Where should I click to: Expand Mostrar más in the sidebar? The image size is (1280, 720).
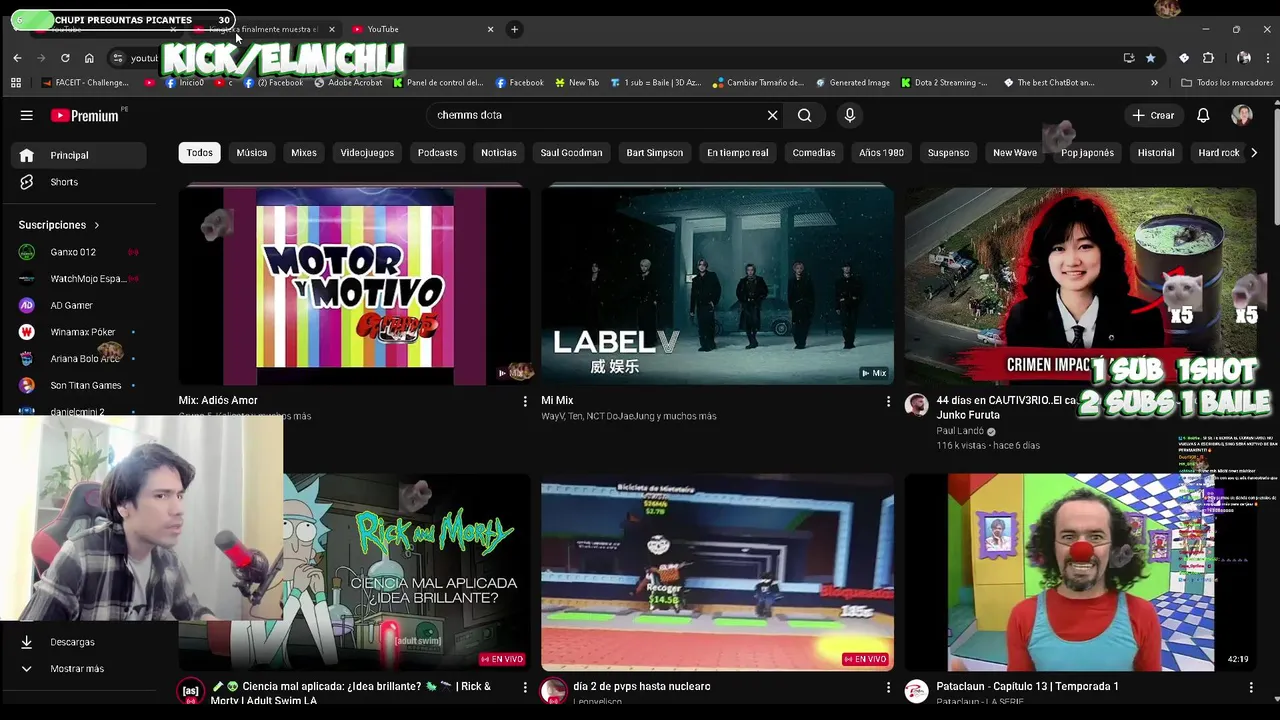click(x=78, y=669)
